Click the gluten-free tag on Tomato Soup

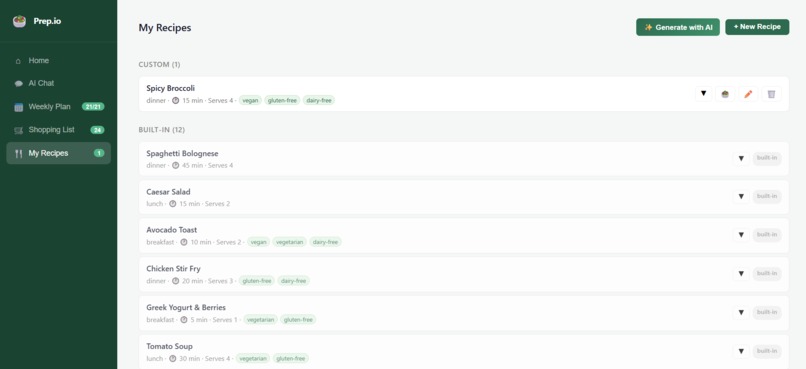click(291, 359)
